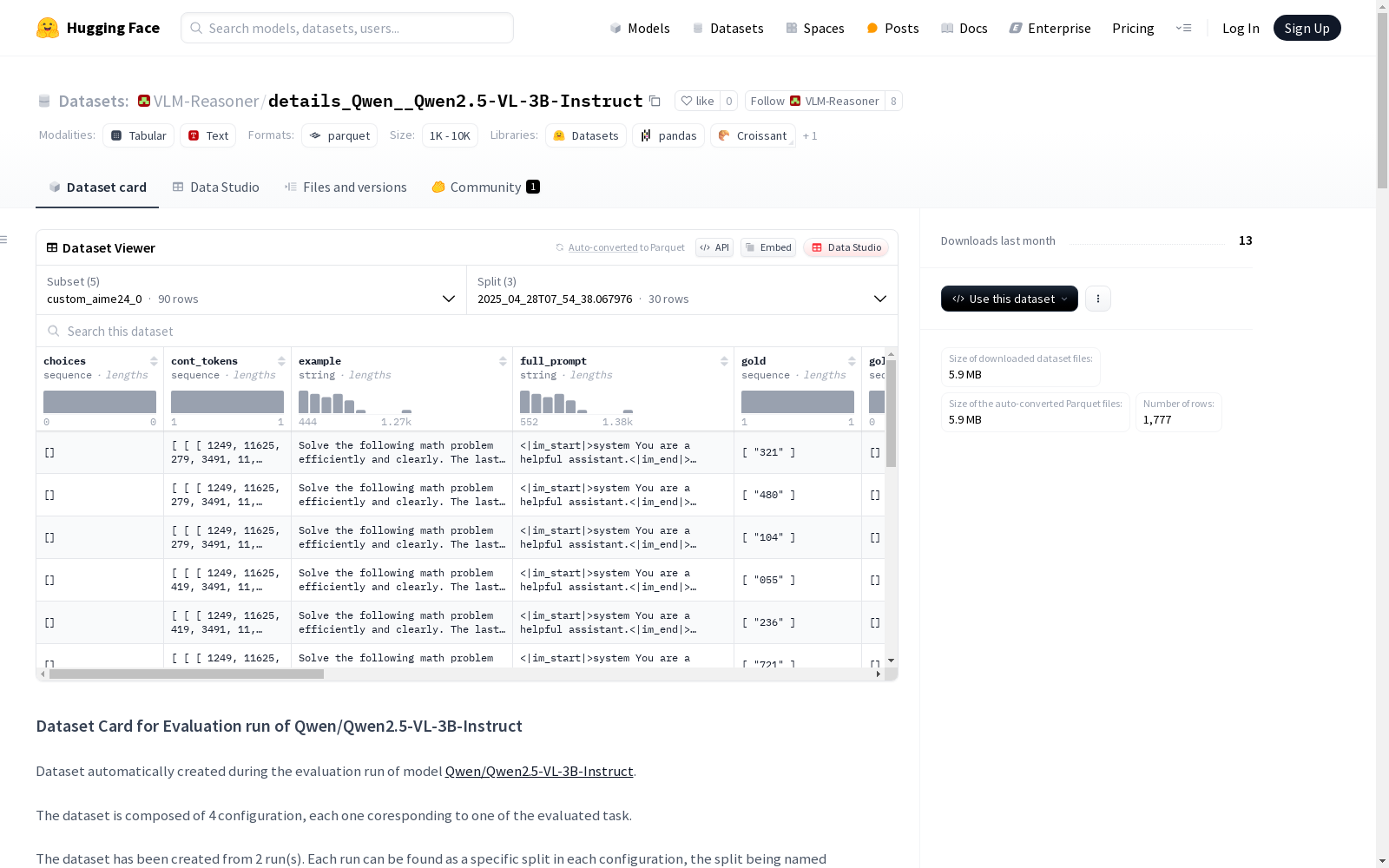Sort the cont_tokens column
Viewport: 1389px width, 868px height.
[281, 361]
